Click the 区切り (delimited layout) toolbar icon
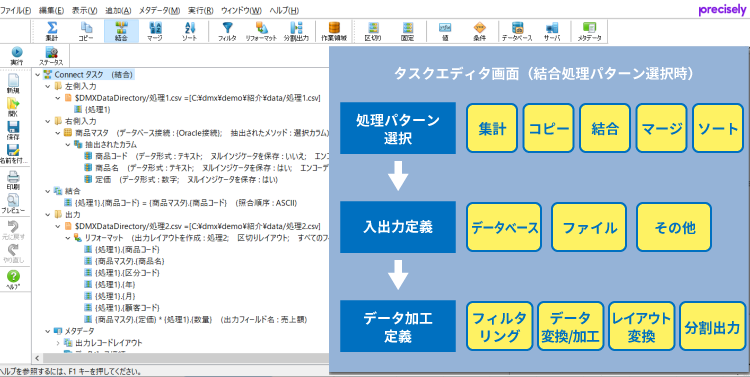The height and width of the screenshot is (377, 750). [x=373, y=31]
